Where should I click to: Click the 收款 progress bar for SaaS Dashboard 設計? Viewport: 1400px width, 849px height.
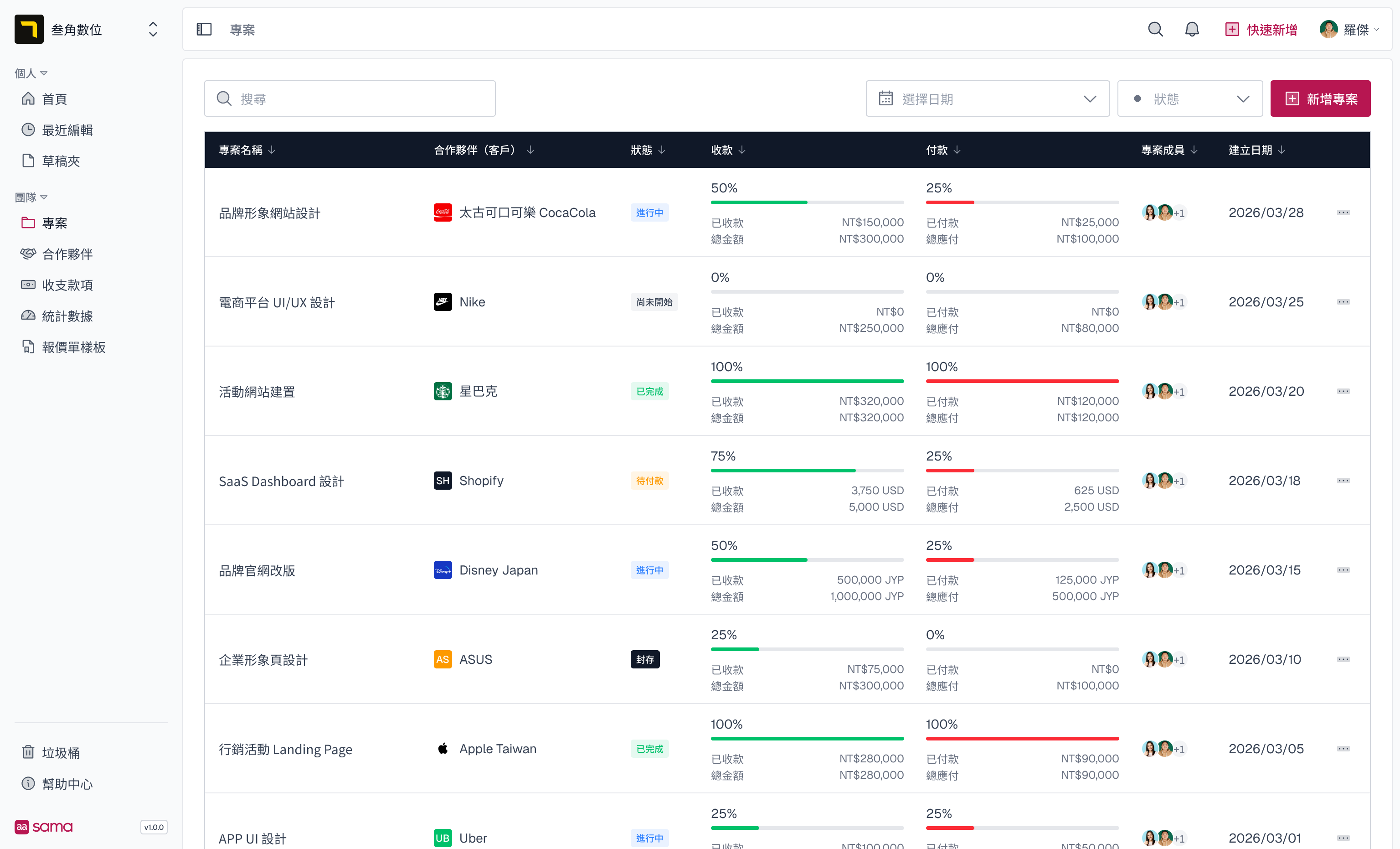(807, 471)
